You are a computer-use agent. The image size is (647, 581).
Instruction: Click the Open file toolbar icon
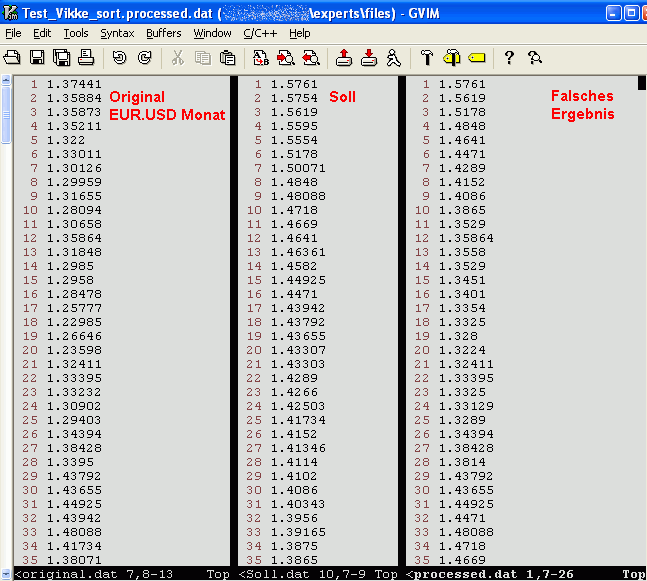(x=11, y=58)
